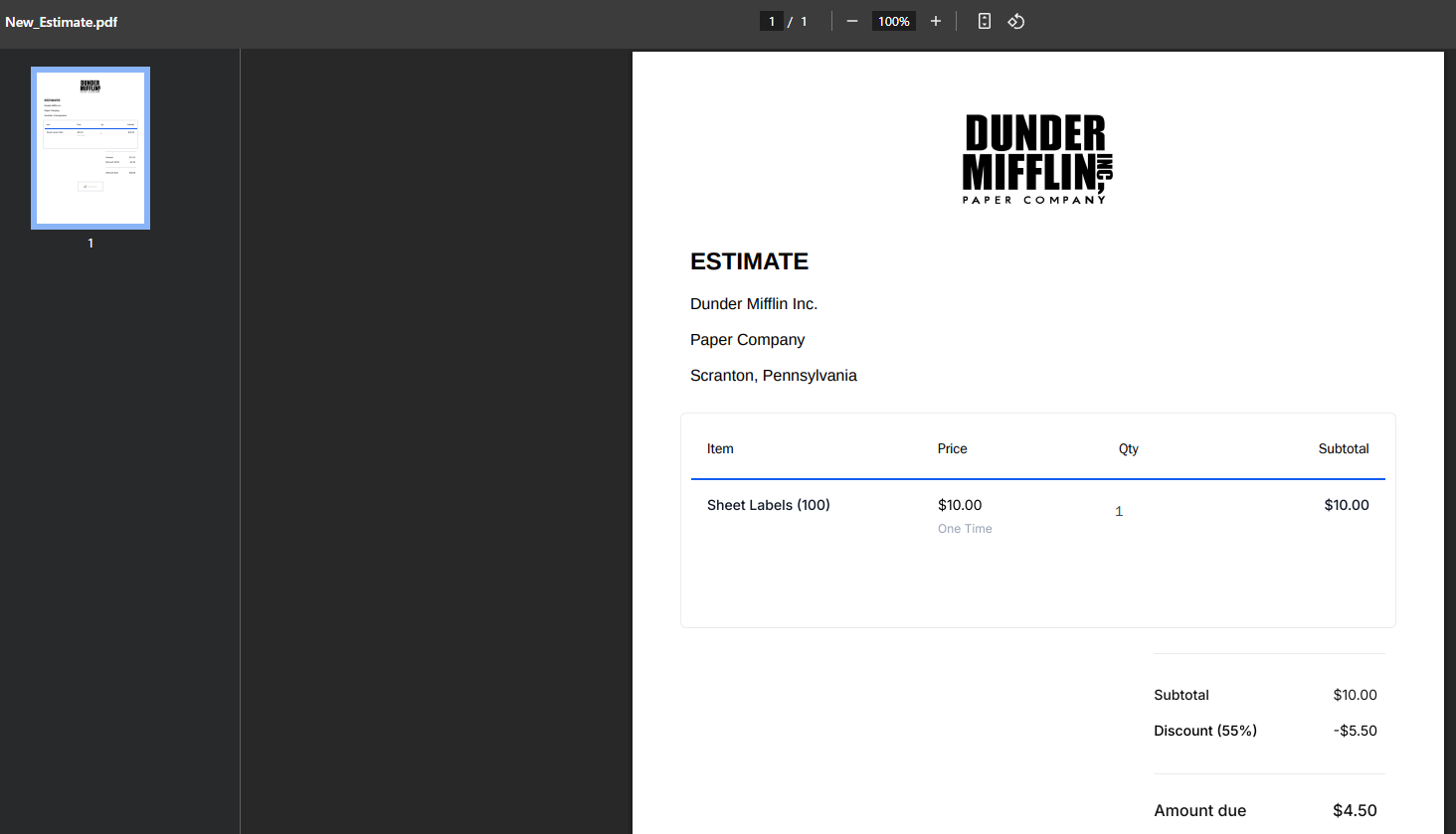1456x834 pixels.
Task: Click the quantity value 1
Action: tap(1119, 511)
